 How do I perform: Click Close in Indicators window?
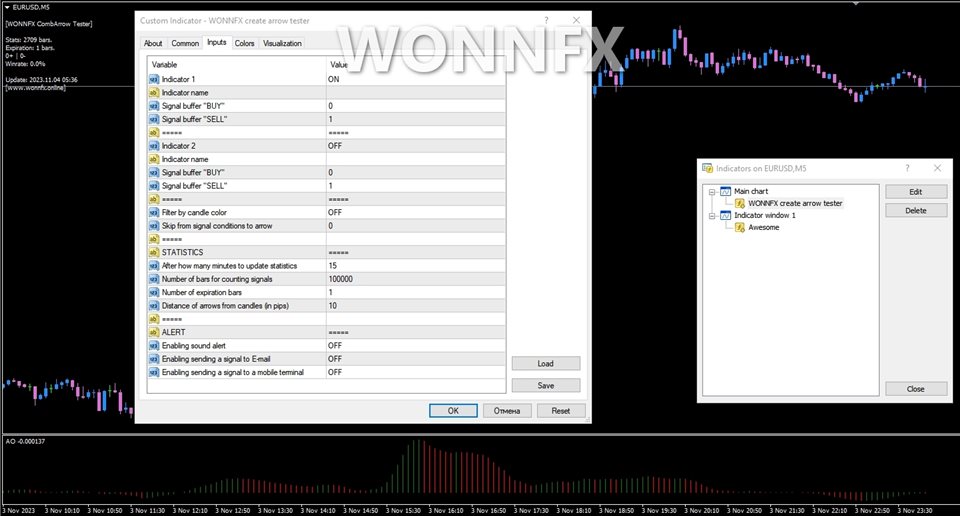coord(916,389)
